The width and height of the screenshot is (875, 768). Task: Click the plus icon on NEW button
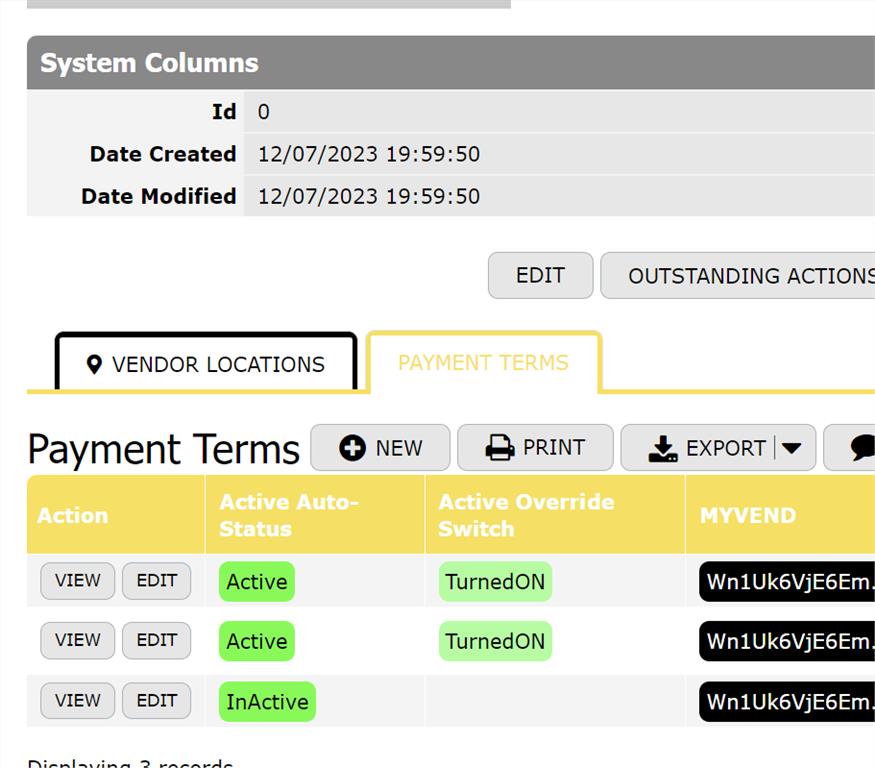pyautogui.click(x=352, y=448)
